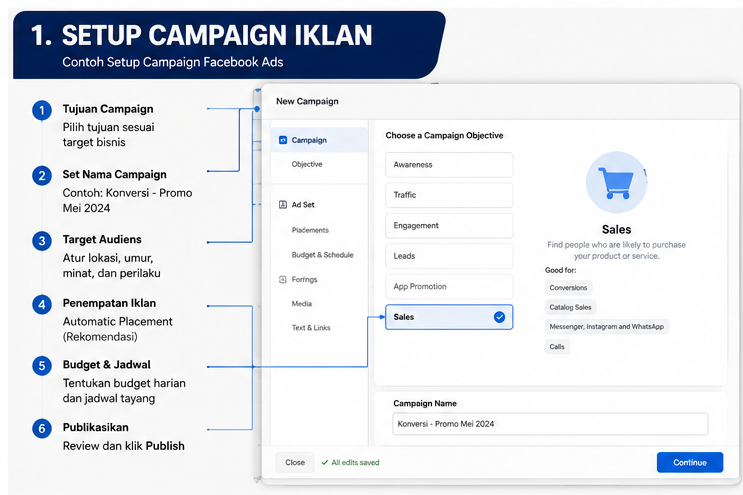Click the SETUP CAMPAIGN IKLAN title

click(217, 36)
